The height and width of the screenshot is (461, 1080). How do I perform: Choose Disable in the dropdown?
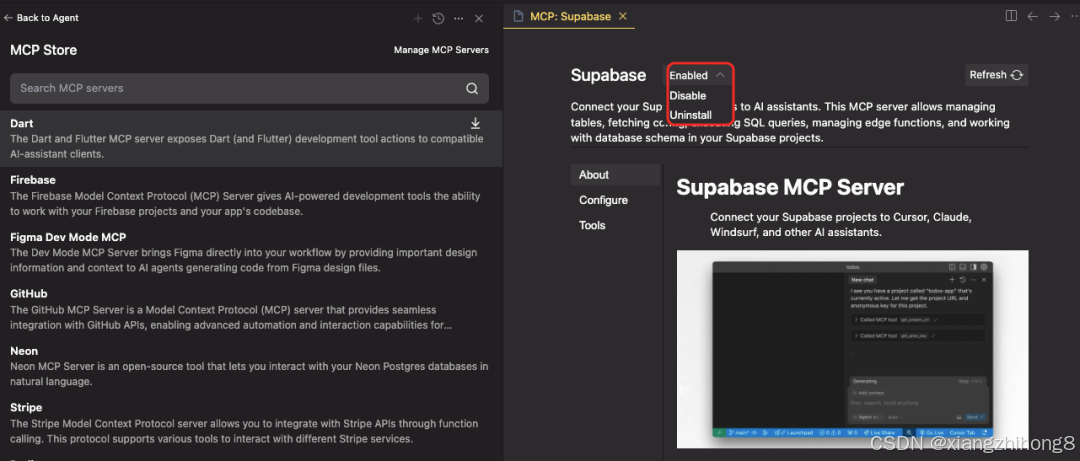688,95
